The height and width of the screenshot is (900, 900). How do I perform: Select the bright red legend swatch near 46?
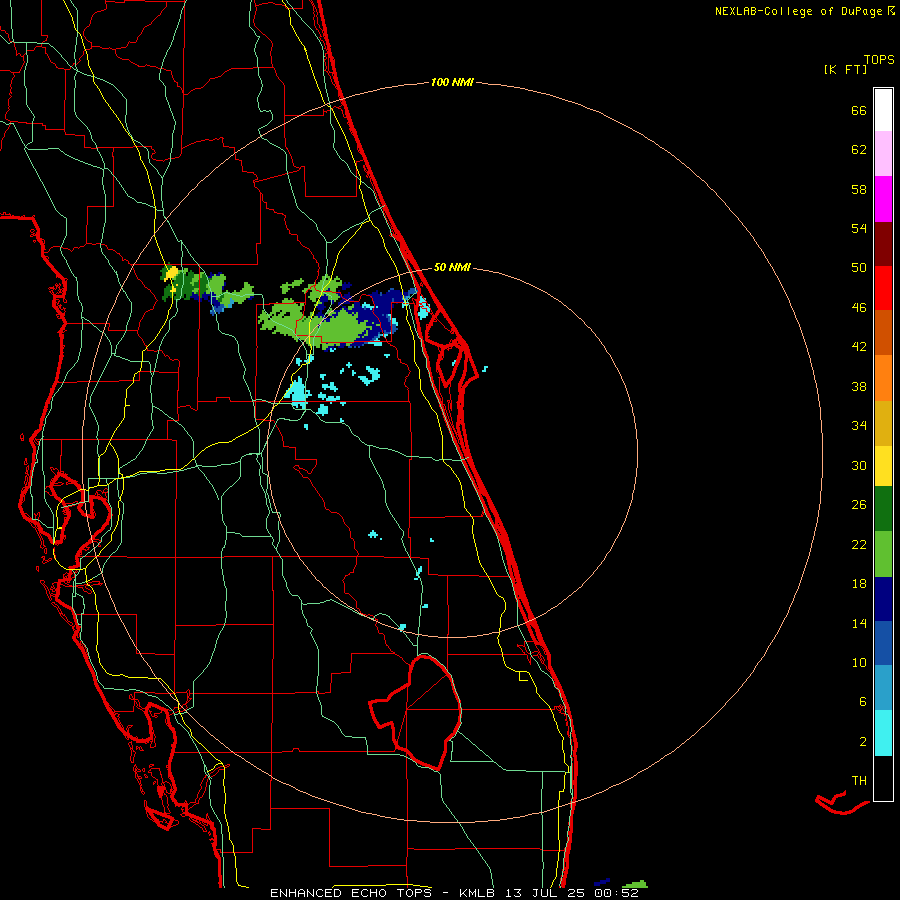(883, 288)
